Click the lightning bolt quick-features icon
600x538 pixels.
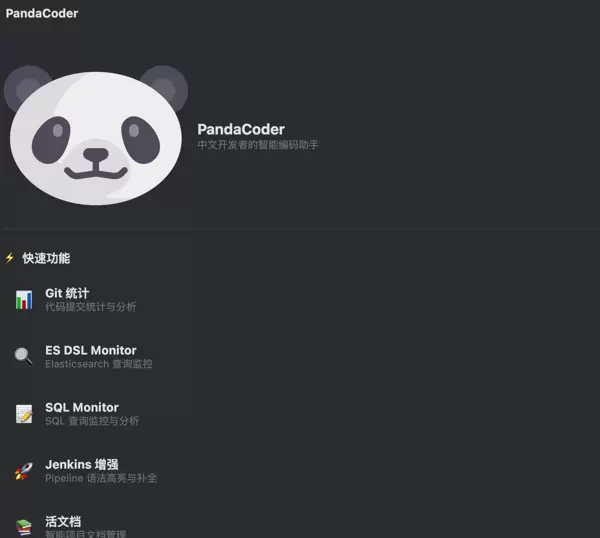point(10,258)
